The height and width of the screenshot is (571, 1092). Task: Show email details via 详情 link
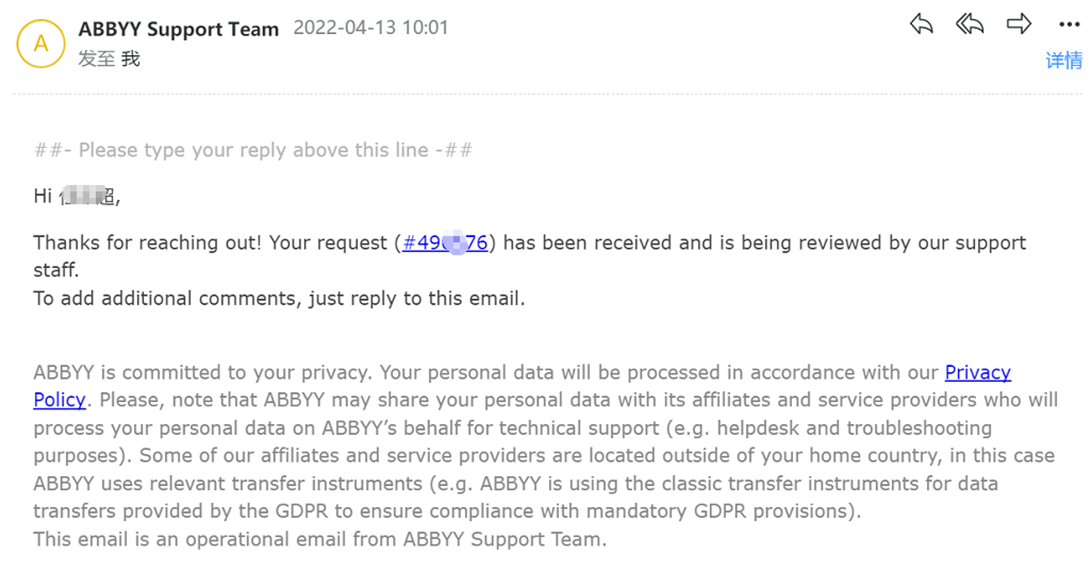point(1063,61)
